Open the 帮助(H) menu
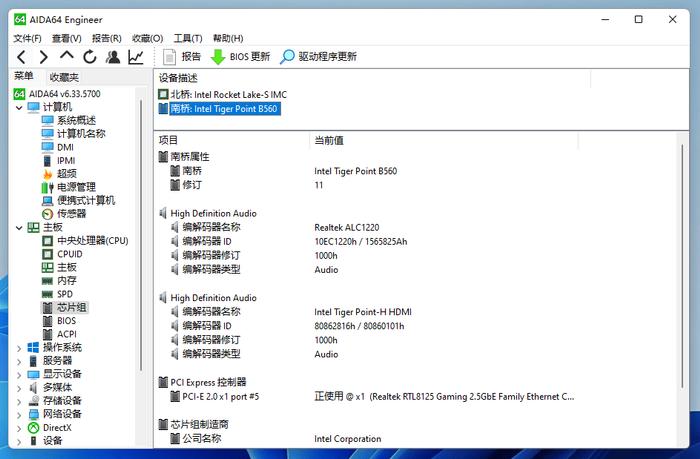The image size is (700, 459). click(228, 38)
